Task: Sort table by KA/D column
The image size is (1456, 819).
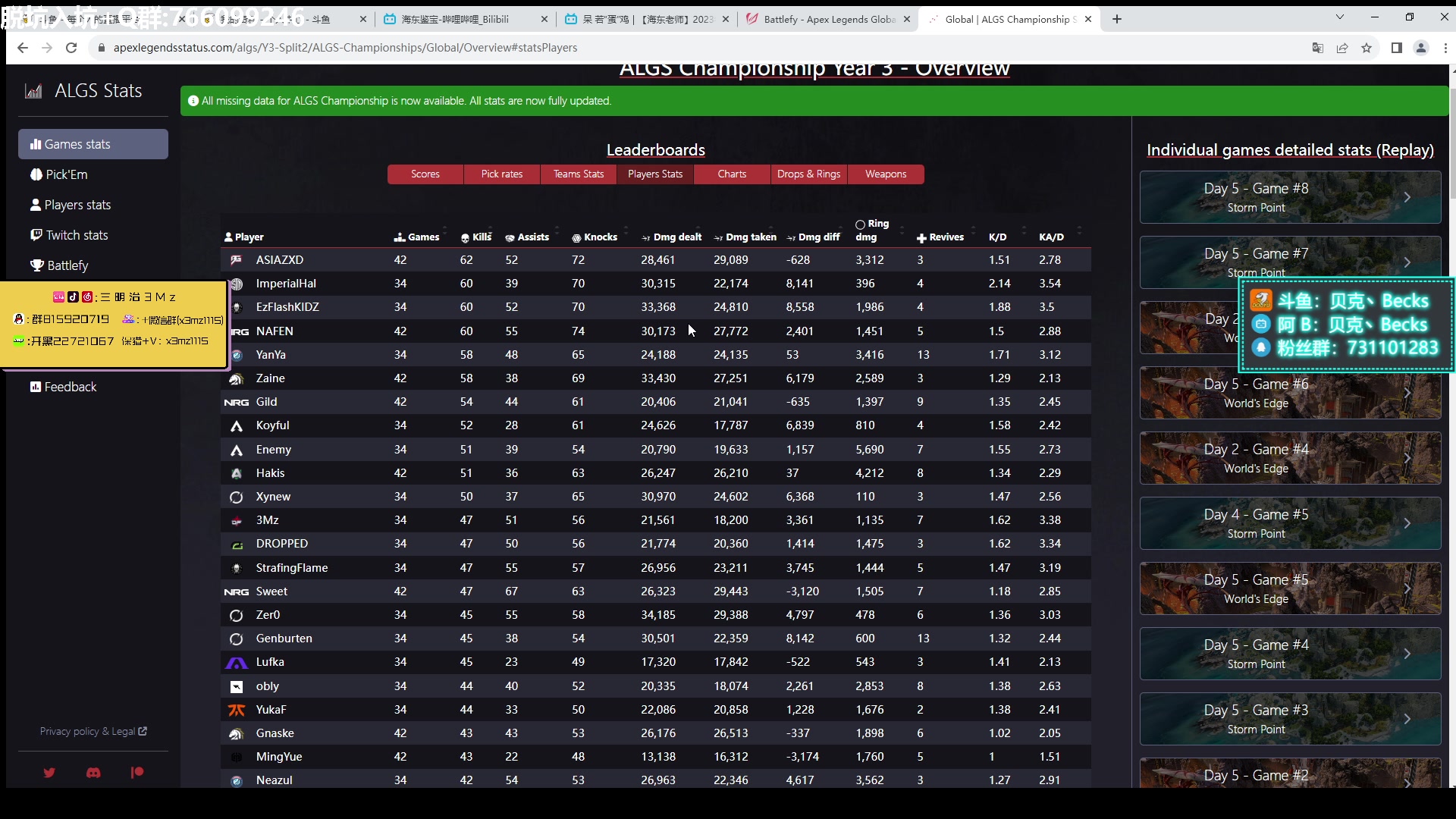Action: pyautogui.click(x=1051, y=237)
